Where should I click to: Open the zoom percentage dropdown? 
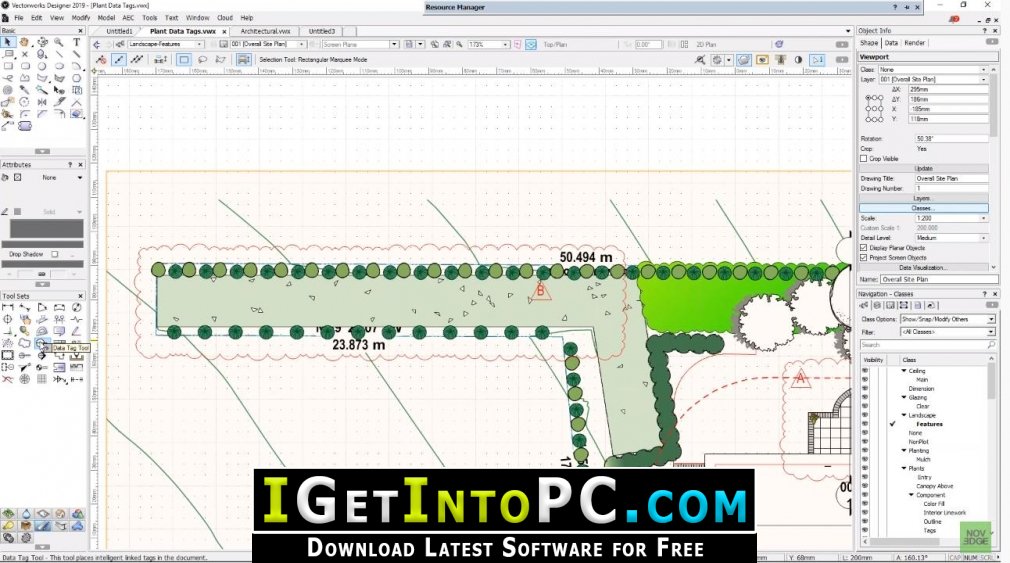pos(488,44)
